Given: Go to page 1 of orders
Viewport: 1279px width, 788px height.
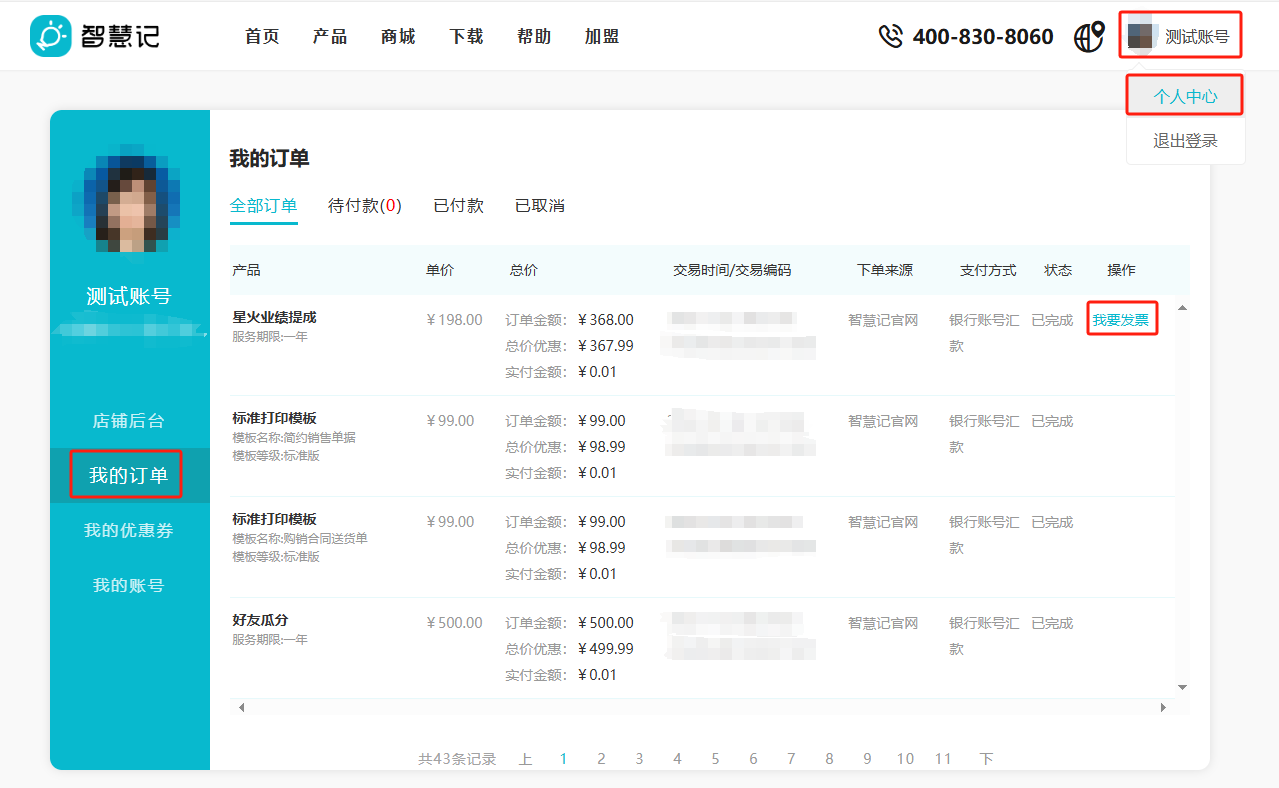Looking at the screenshot, I should [x=563, y=759].
